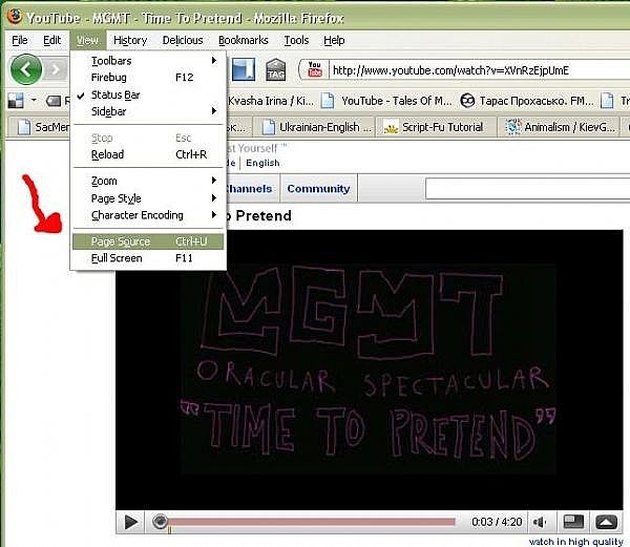The width and height of the screenshot is (630, 547).
Task: Mute the video with speaker icon
Action: [540, 522]
